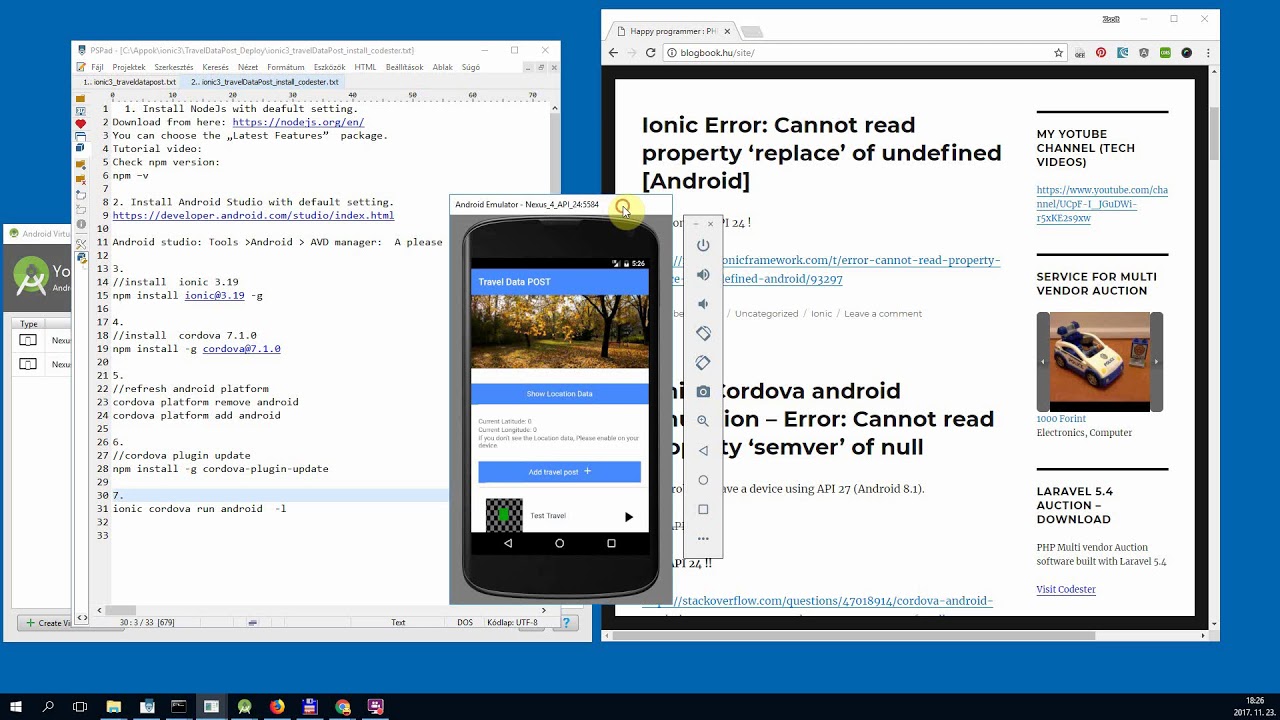1280x720 pixels.
Task: Open PSPad Nézet menu
Action: click(x=248, y=67)
